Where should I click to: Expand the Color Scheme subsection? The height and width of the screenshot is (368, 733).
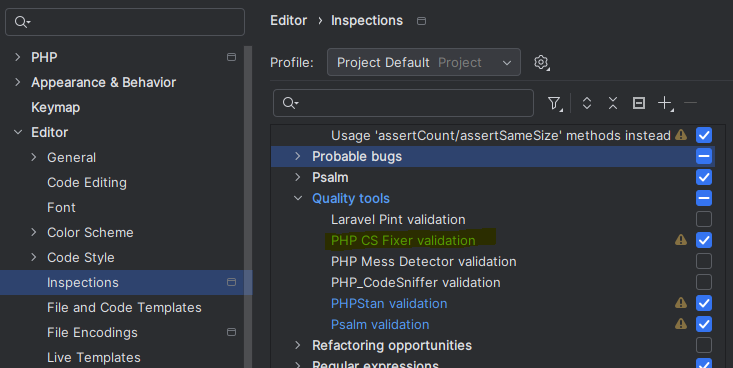(34, 232)
